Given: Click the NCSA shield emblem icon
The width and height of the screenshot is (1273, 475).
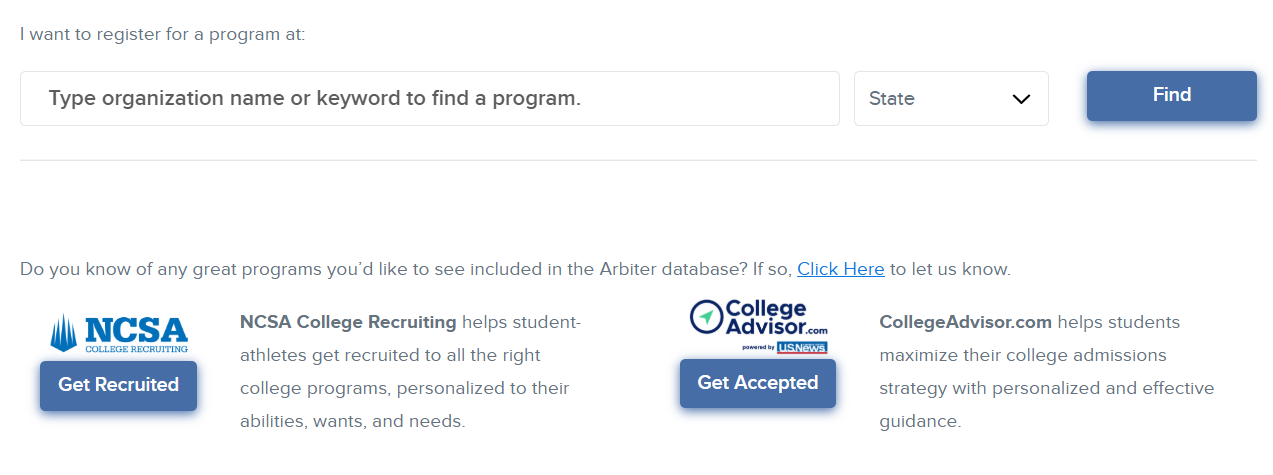Looking at the screenshot, I should pyautogui.click(x=66, y=332).
